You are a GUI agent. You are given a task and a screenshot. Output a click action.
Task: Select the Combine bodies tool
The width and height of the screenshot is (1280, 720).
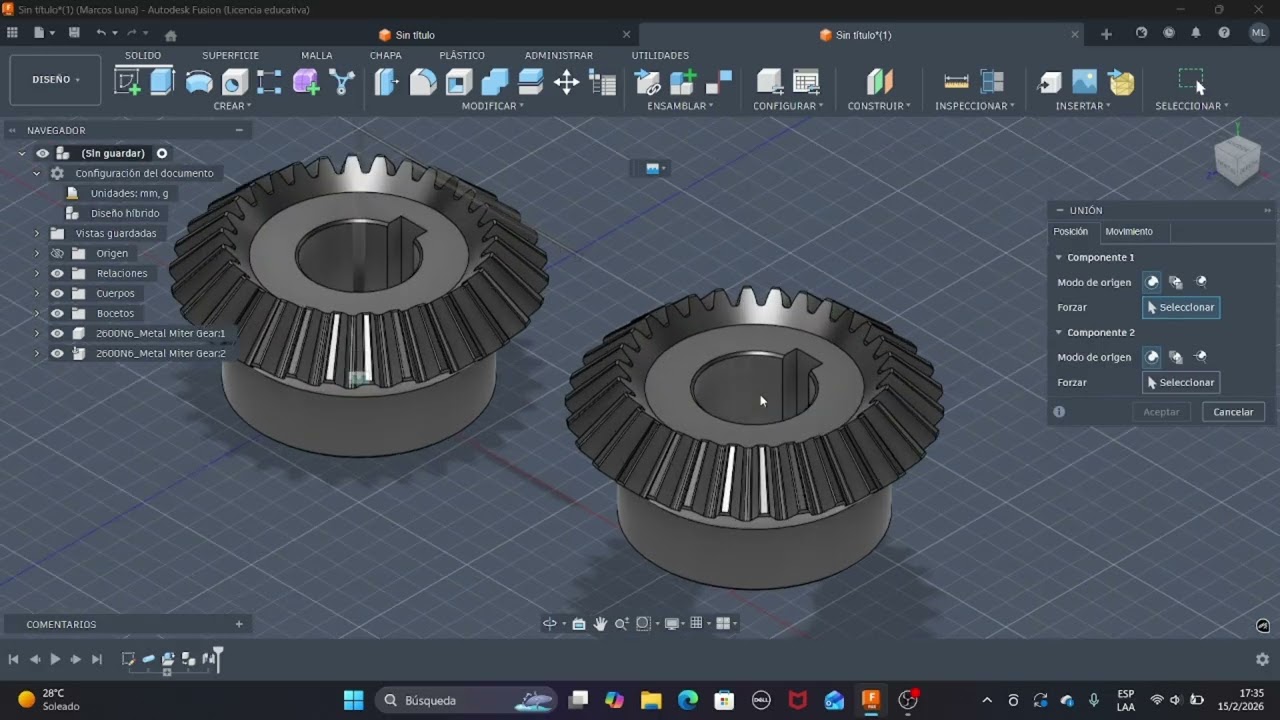tap(495, 82)
